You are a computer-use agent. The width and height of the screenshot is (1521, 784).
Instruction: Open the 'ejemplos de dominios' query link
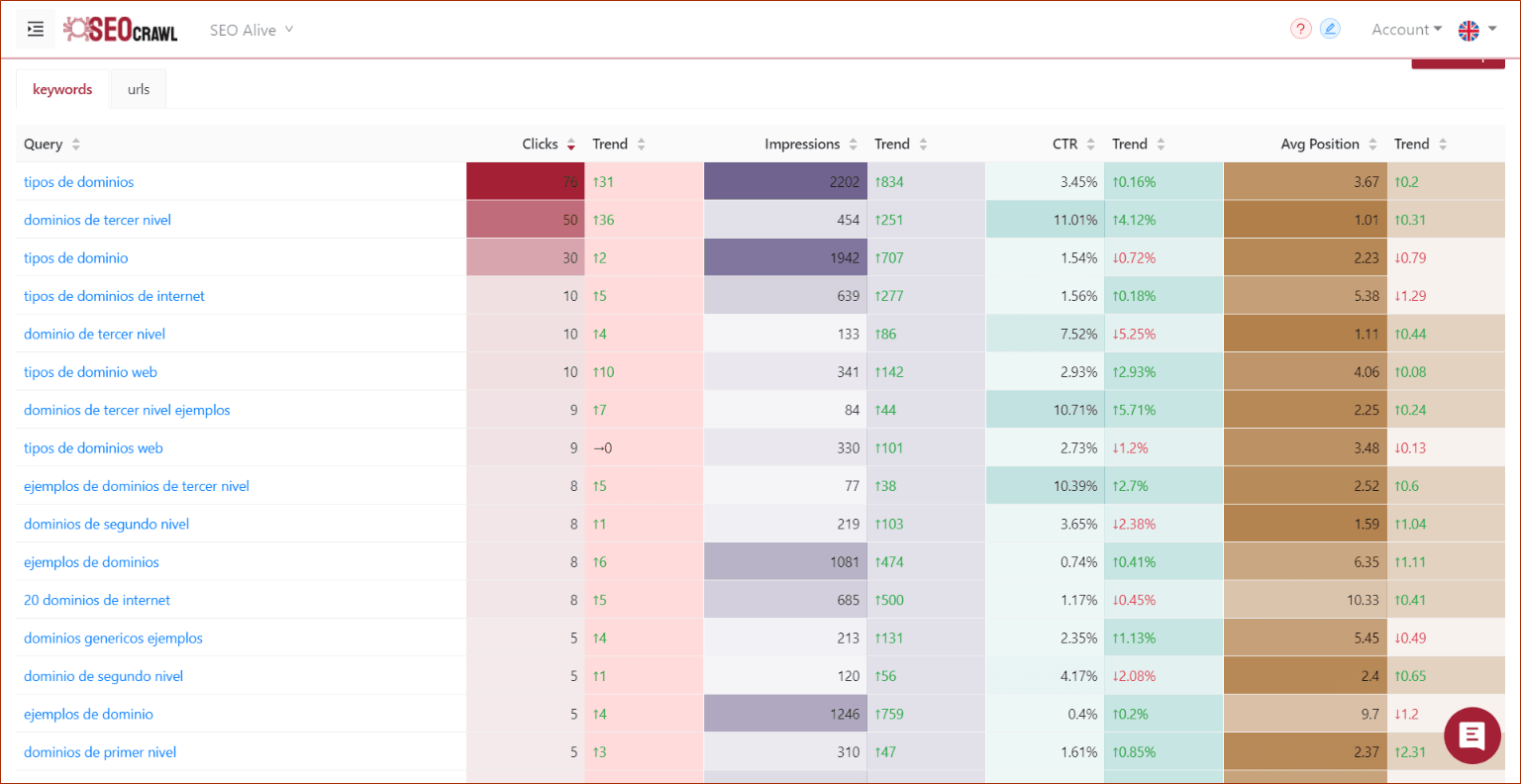pos(91,561)
